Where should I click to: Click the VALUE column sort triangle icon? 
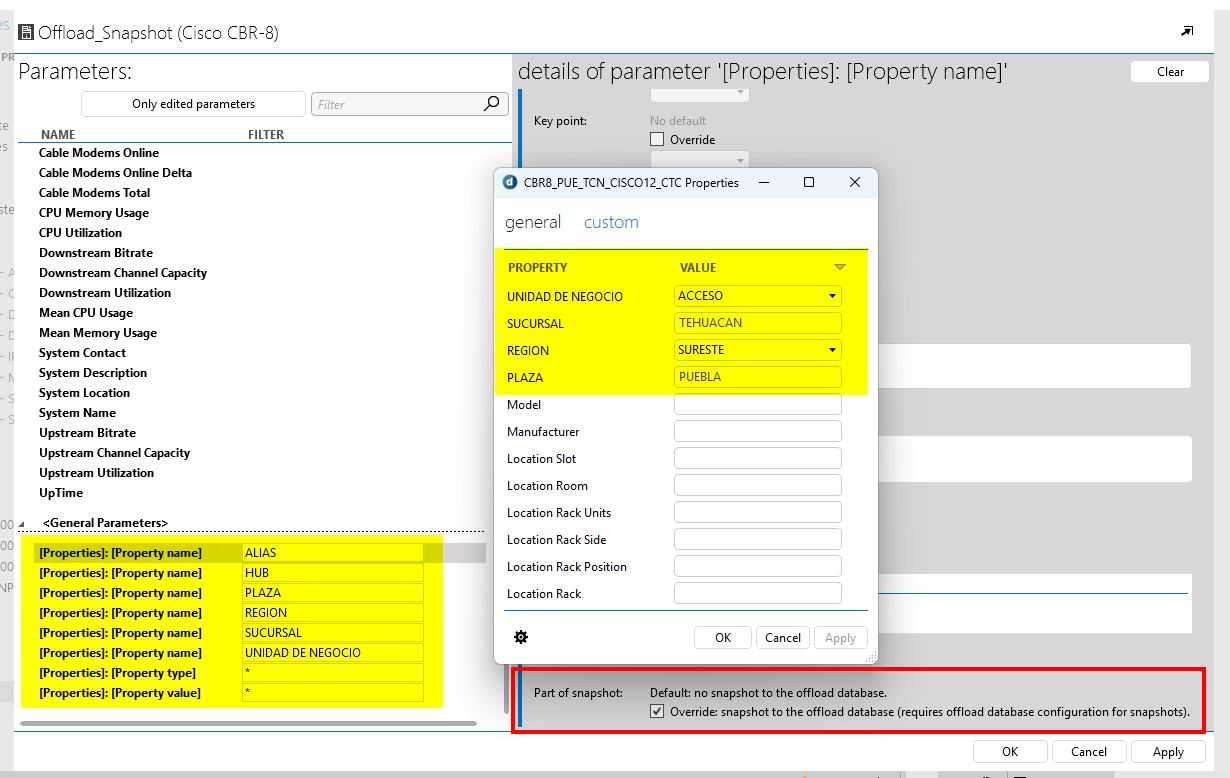click(x=840, y=267)
